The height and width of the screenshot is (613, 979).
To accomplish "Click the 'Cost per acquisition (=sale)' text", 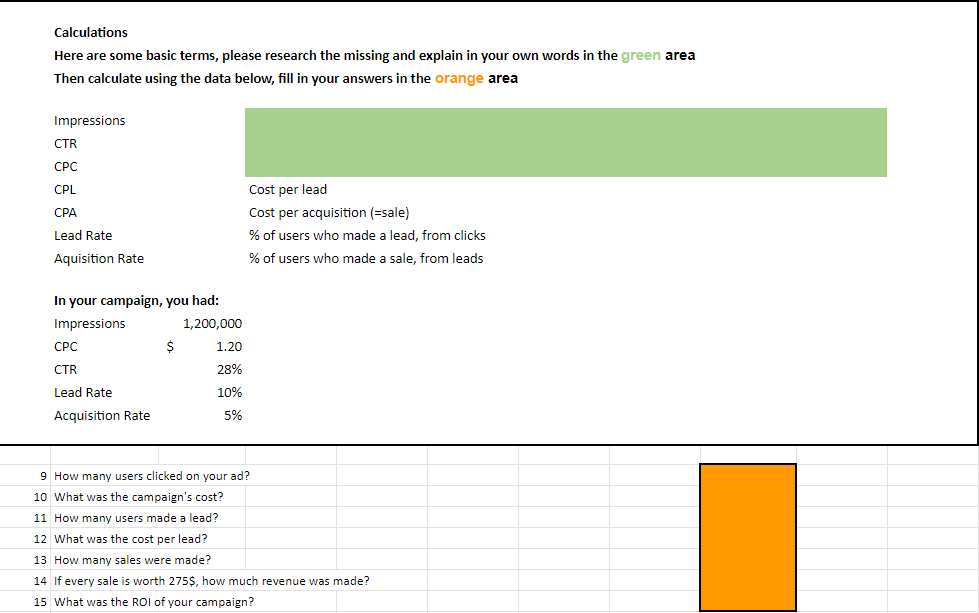I will [x=329, y=213].
